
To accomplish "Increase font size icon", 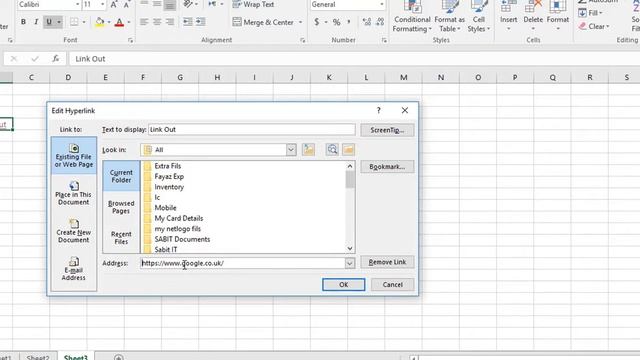I will click(x=114, y=4).
